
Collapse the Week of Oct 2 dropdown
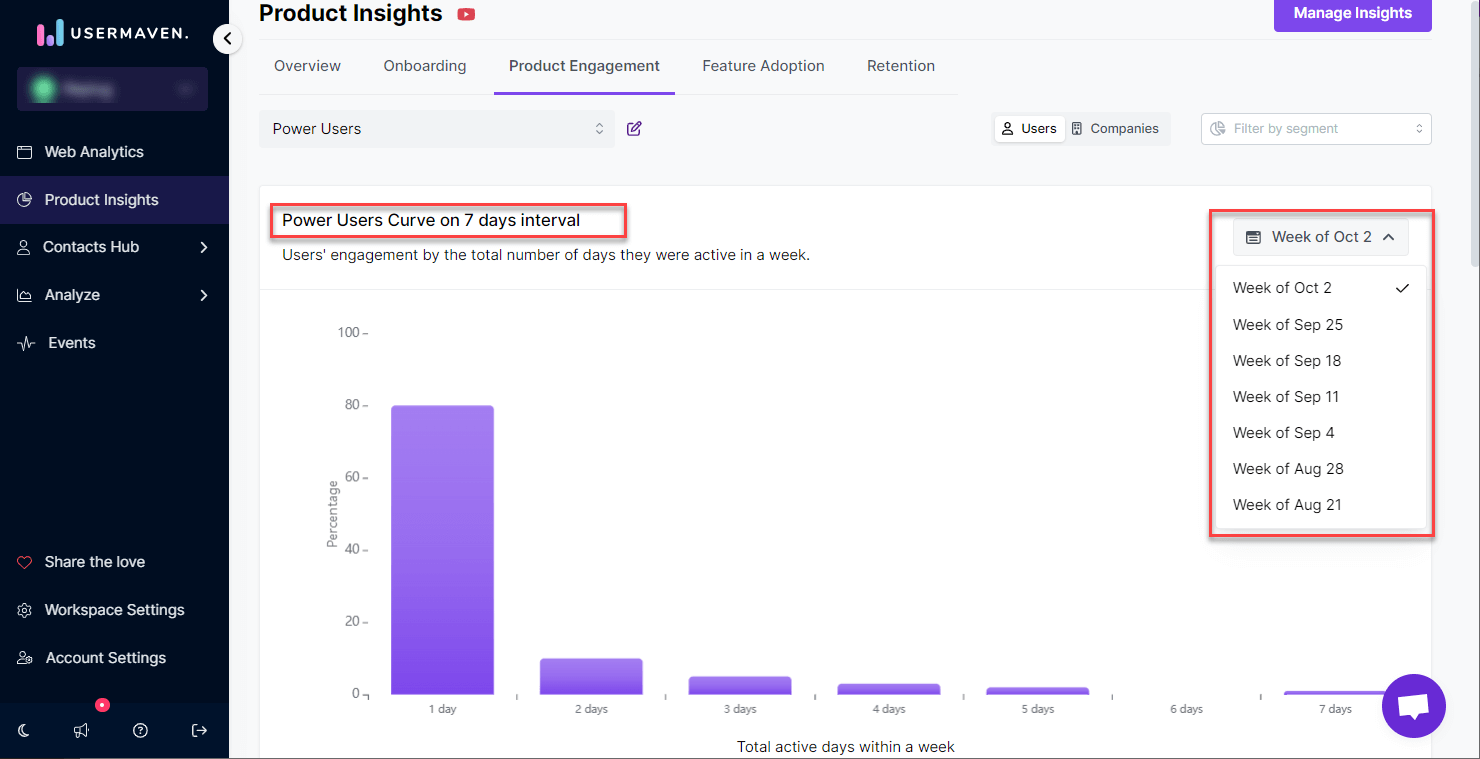click(1320, 237)
